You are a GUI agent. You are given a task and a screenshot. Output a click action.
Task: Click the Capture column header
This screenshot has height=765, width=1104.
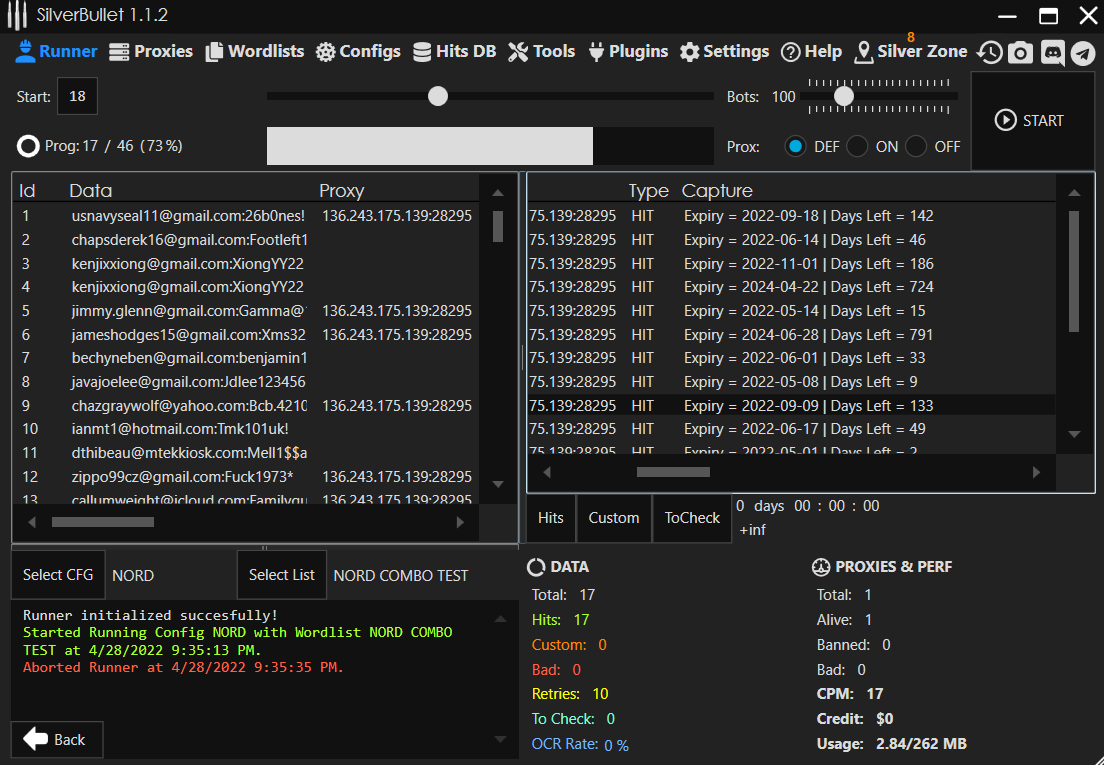717,191
